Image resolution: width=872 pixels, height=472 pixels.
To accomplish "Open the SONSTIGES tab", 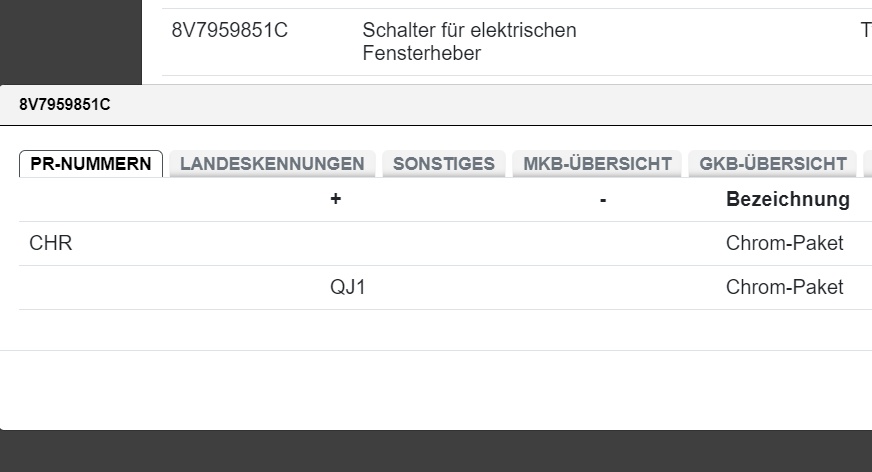I will click(x=444, y=164).
